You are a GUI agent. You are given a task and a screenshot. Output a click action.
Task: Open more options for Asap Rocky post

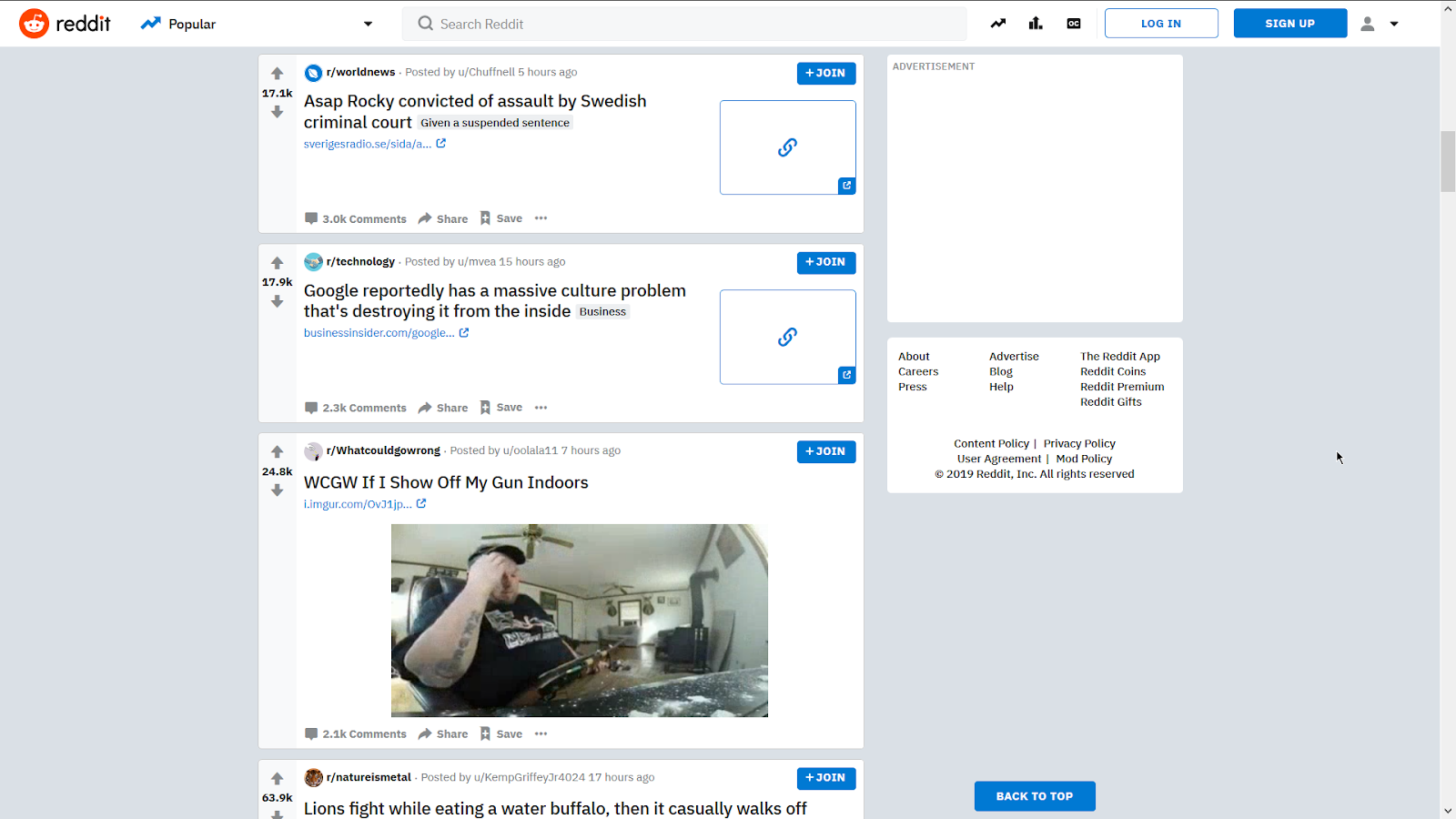541,218
